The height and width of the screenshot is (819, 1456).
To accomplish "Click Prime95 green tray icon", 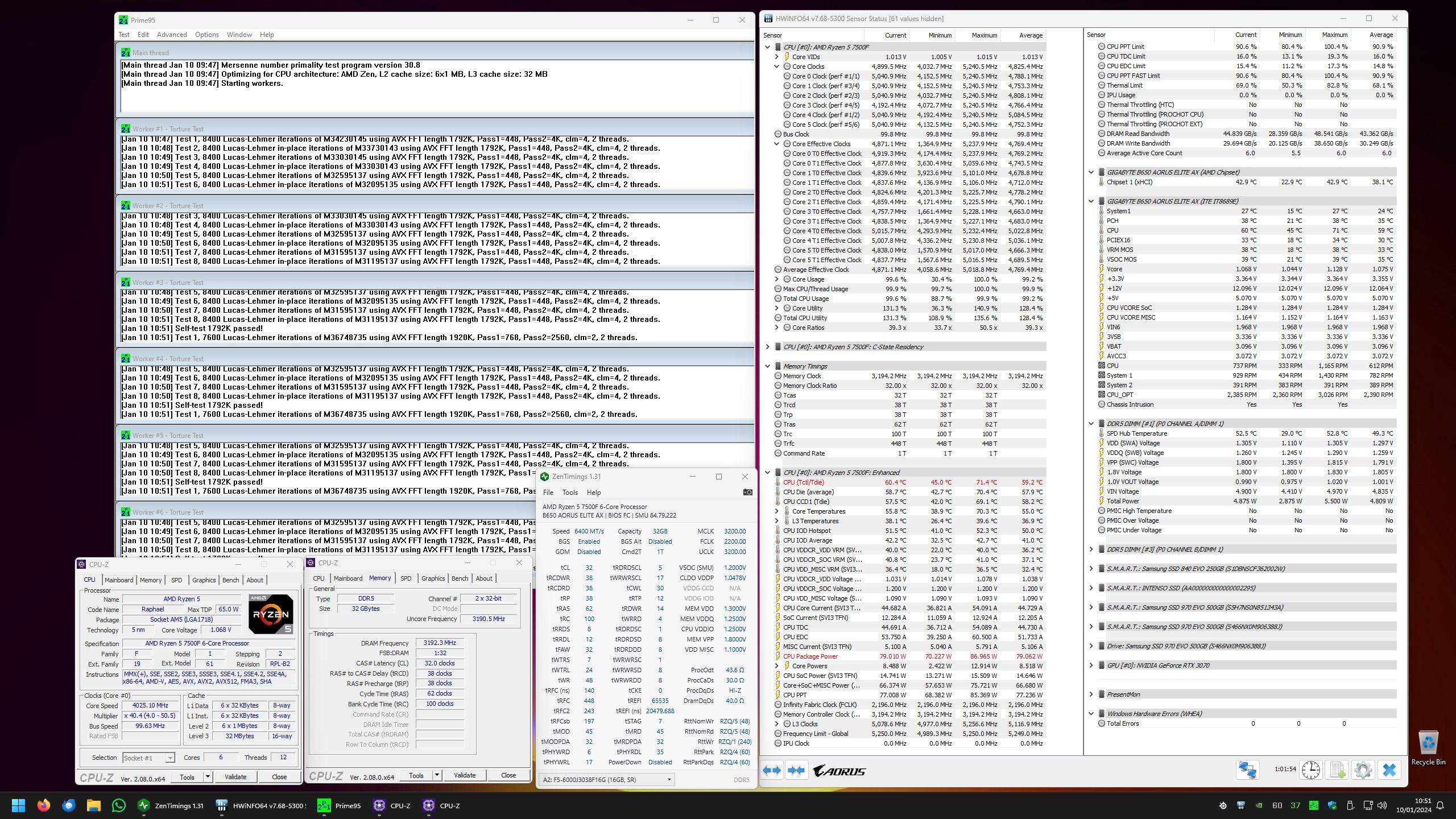I will click(x=1314, y=805).
